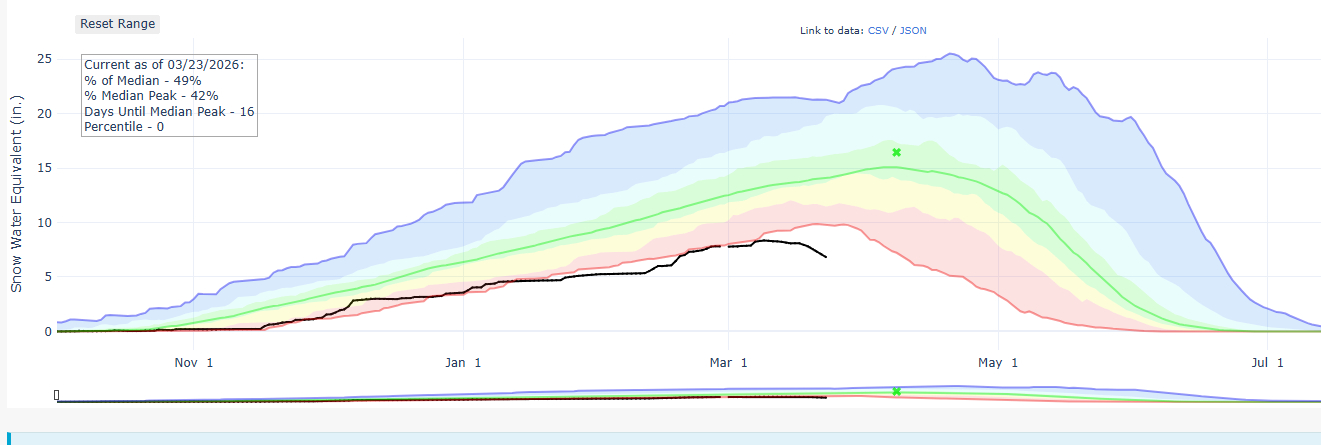Click the Percentile - 0 text in info box
The width and height of the screenshot is (1321, 445).
[124, 127]
